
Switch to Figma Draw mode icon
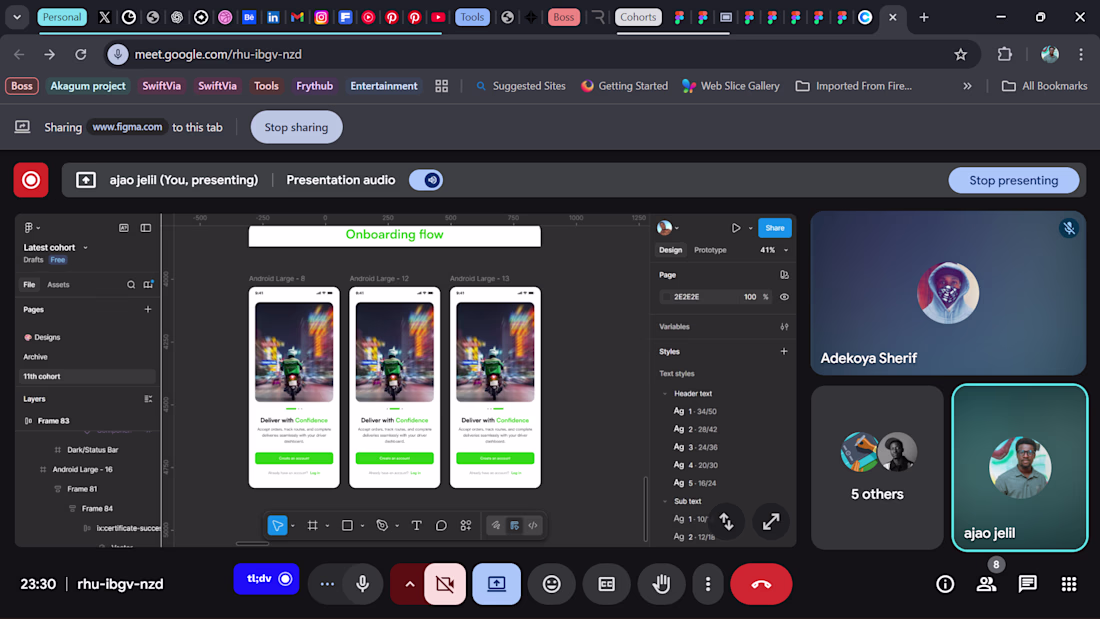496,525
